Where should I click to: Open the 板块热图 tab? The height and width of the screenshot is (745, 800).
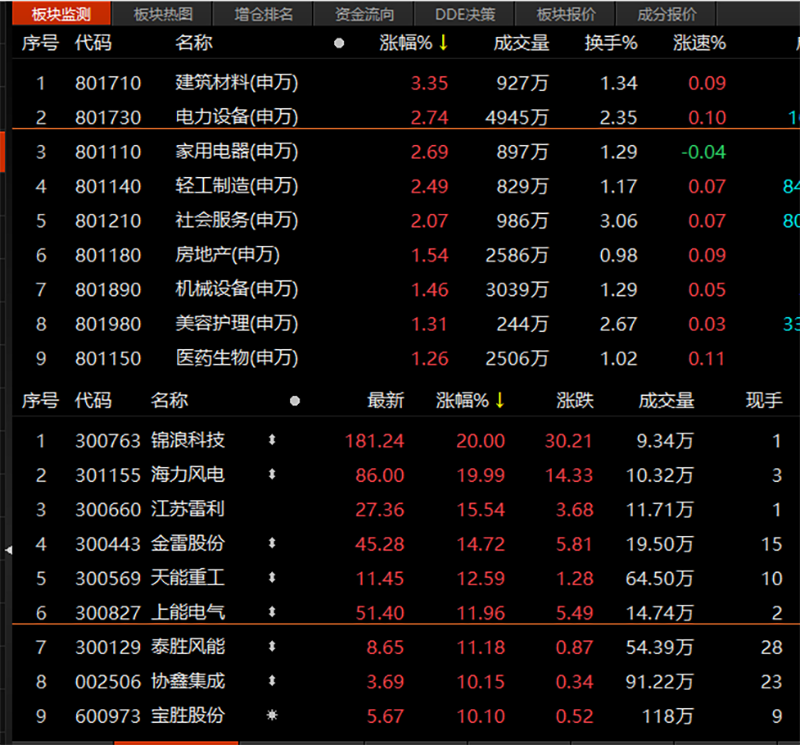coord(163,14)
